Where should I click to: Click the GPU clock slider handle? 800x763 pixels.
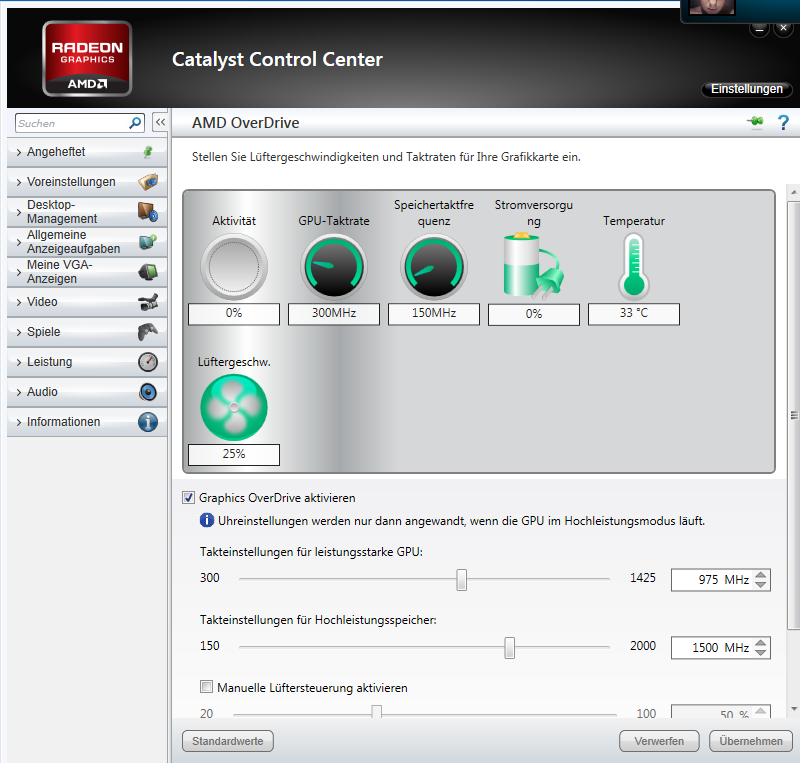click(461, 580)
